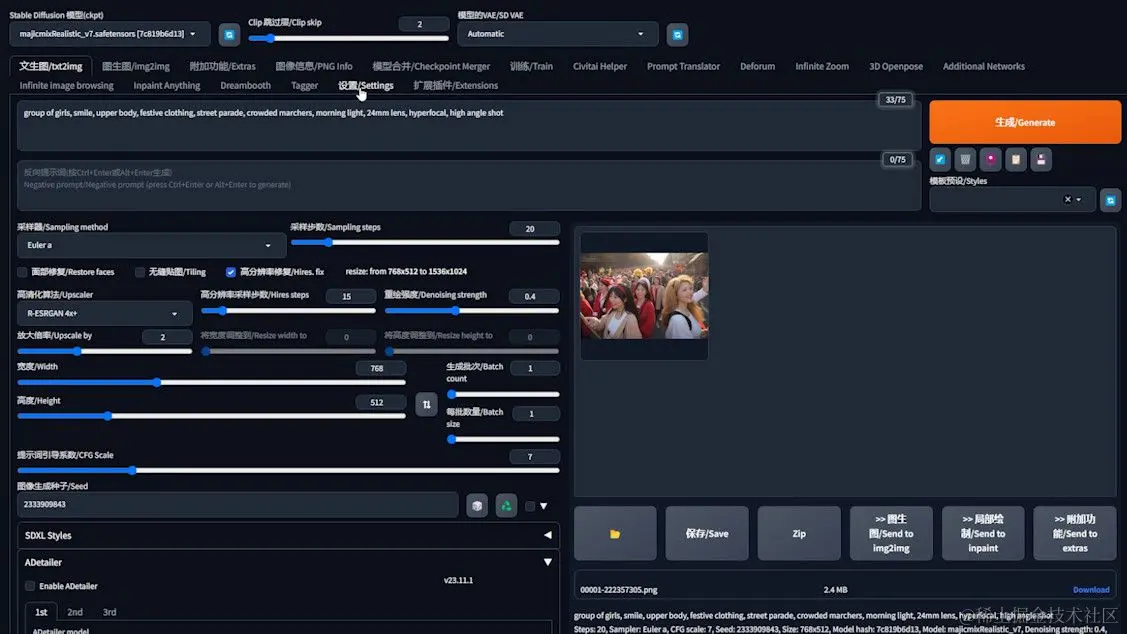Send image to extras
The height and width of the screenshot is (634, 1127).
pyautogui.click(x=1075, y=533)
